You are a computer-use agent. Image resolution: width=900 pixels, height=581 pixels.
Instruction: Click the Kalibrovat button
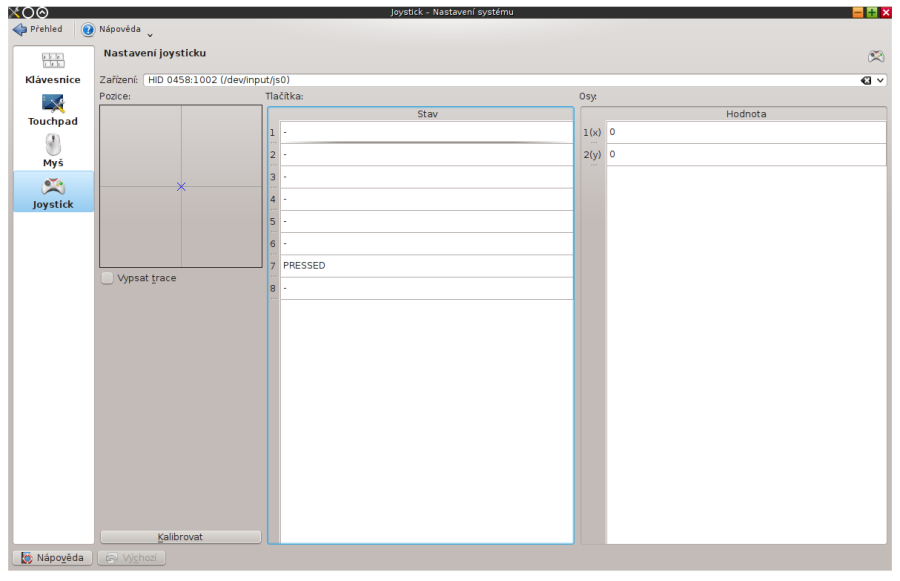coord(180,537)
